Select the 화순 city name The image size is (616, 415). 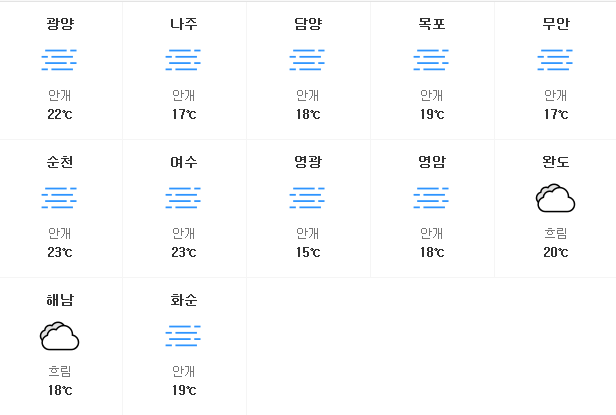[x=184, y=300]
